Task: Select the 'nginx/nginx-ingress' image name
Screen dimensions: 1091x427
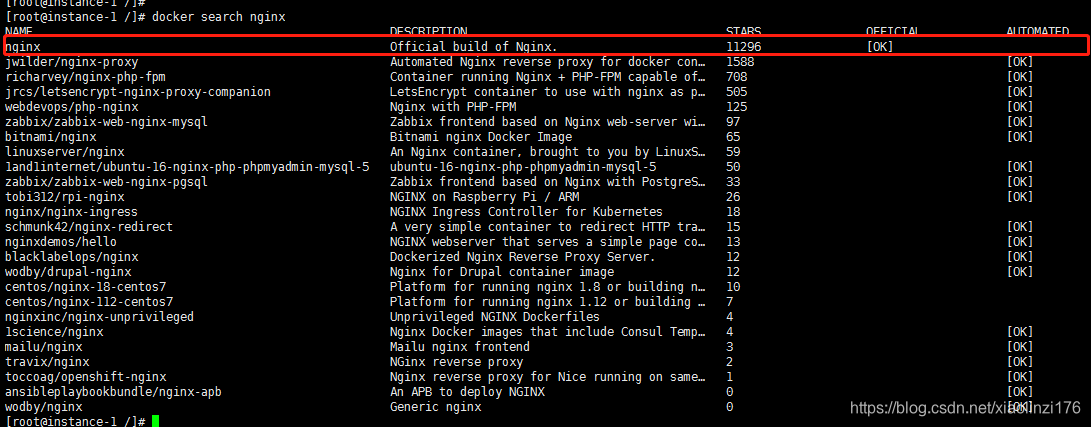Action: [x=72, y=211]
